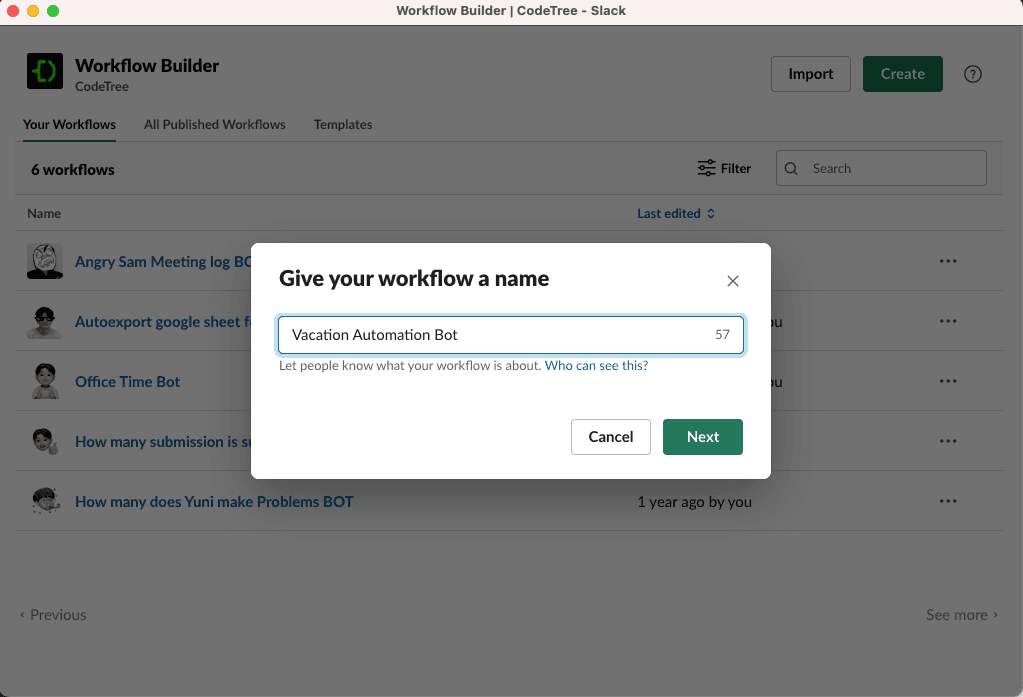Image resolution: width=1023 pixels, height=697 pixels.
Task: Click Next to continue workflow creation
Action: point(703,437)
